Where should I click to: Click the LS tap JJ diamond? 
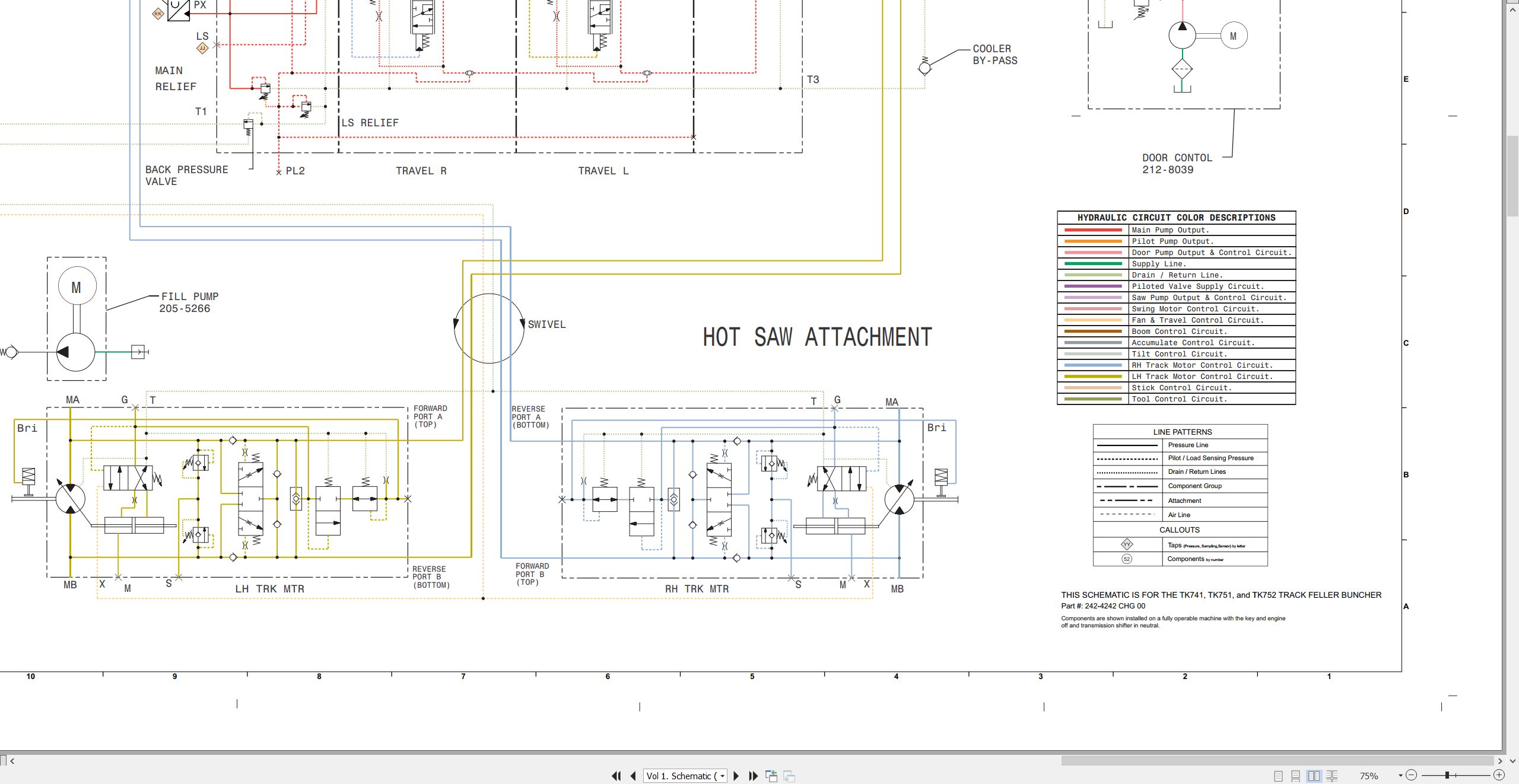point(202,48)
